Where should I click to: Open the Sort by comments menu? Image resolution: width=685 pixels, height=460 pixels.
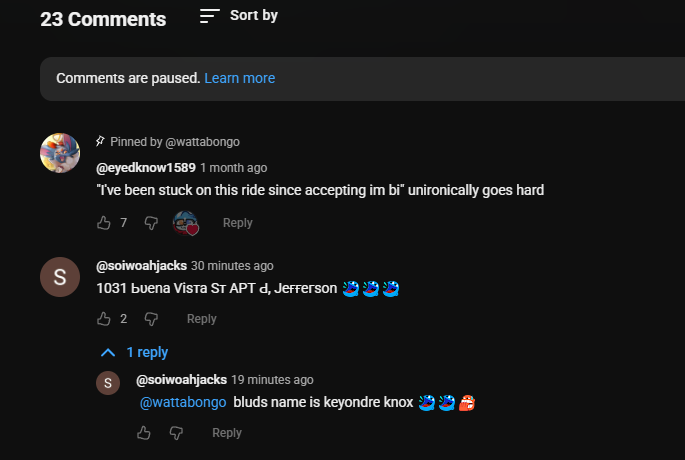[239, 16]
